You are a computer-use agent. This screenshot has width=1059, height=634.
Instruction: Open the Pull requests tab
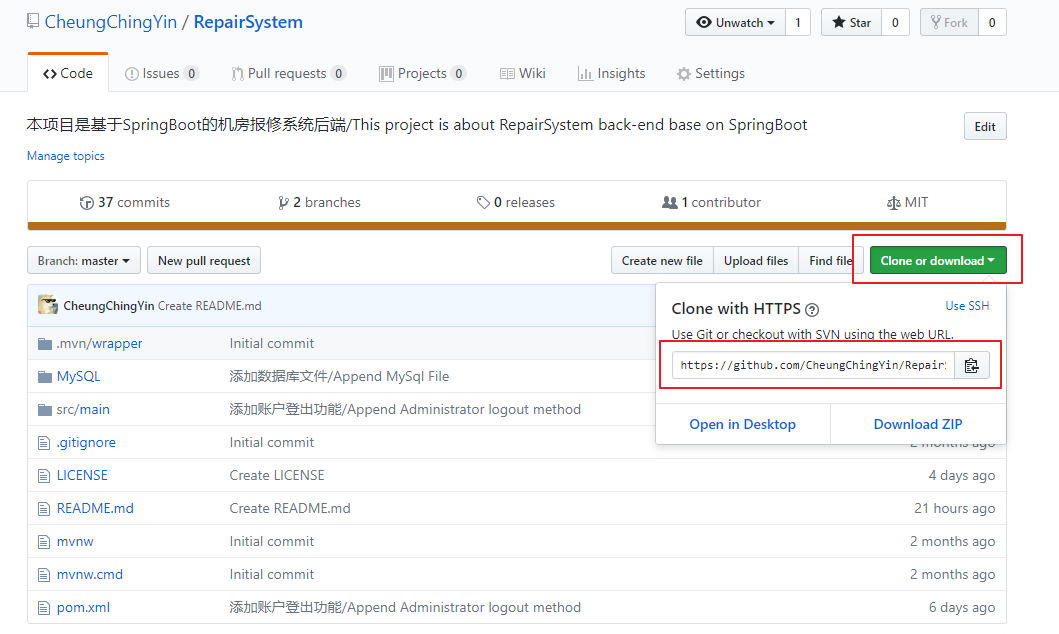tap(288, 73)
